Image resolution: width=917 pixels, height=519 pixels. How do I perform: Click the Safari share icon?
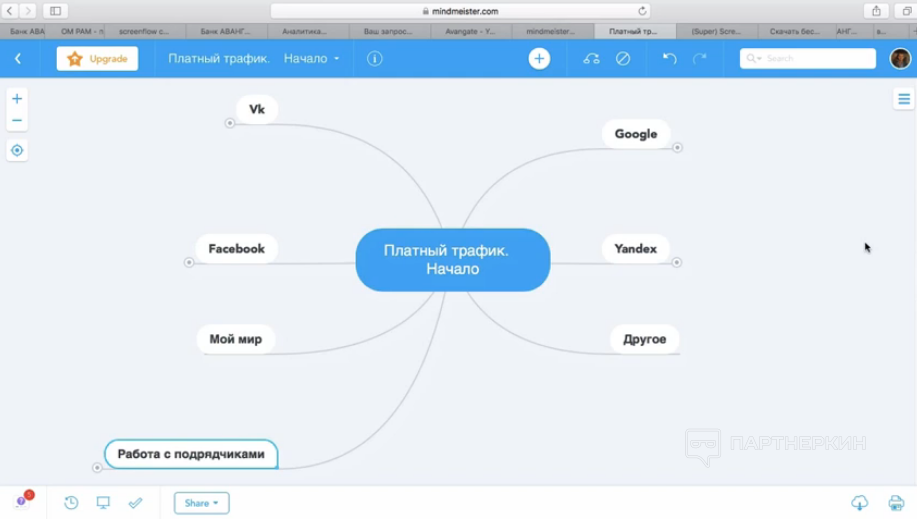click(876, 11)
